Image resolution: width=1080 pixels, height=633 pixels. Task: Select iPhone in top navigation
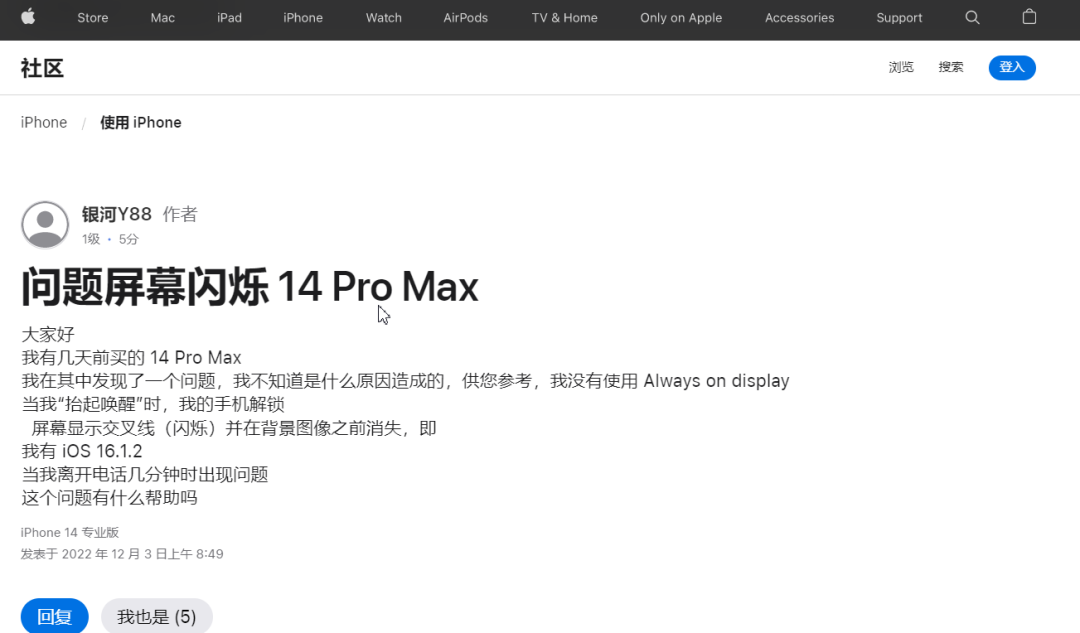(303, 18)
